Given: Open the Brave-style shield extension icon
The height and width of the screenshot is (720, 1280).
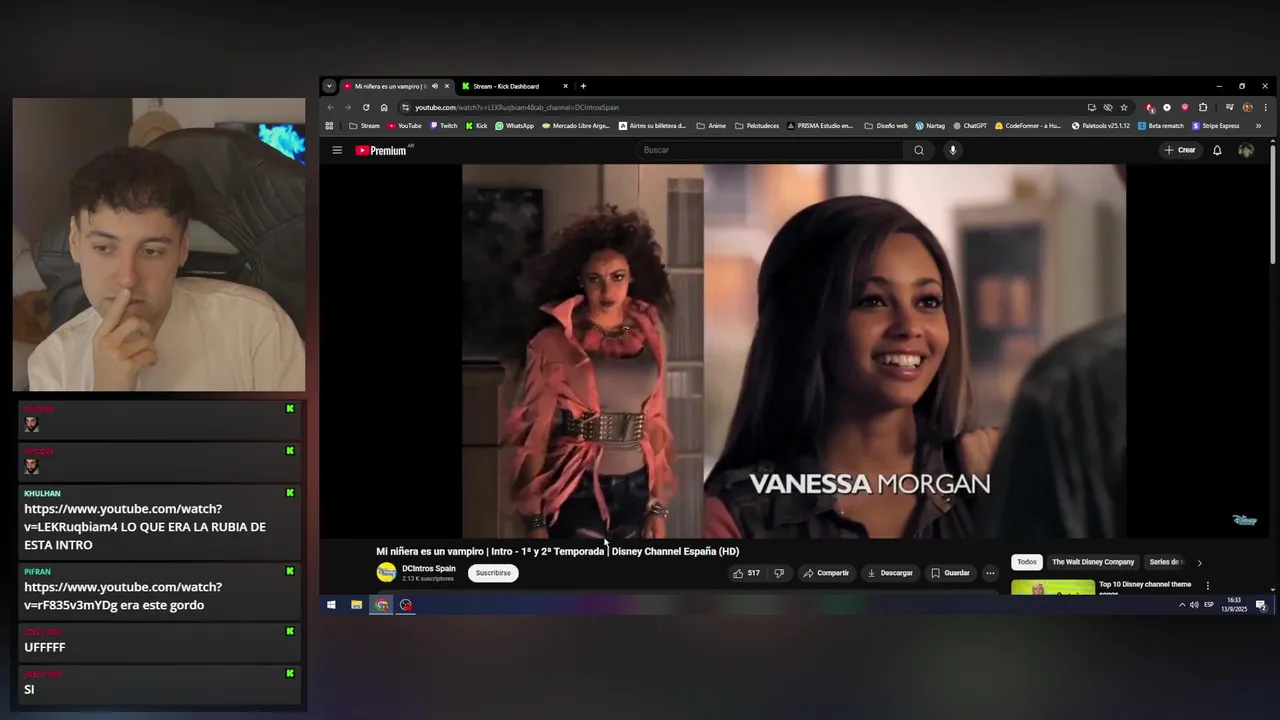Looking at the screenshot, I should pos(1185,107).
